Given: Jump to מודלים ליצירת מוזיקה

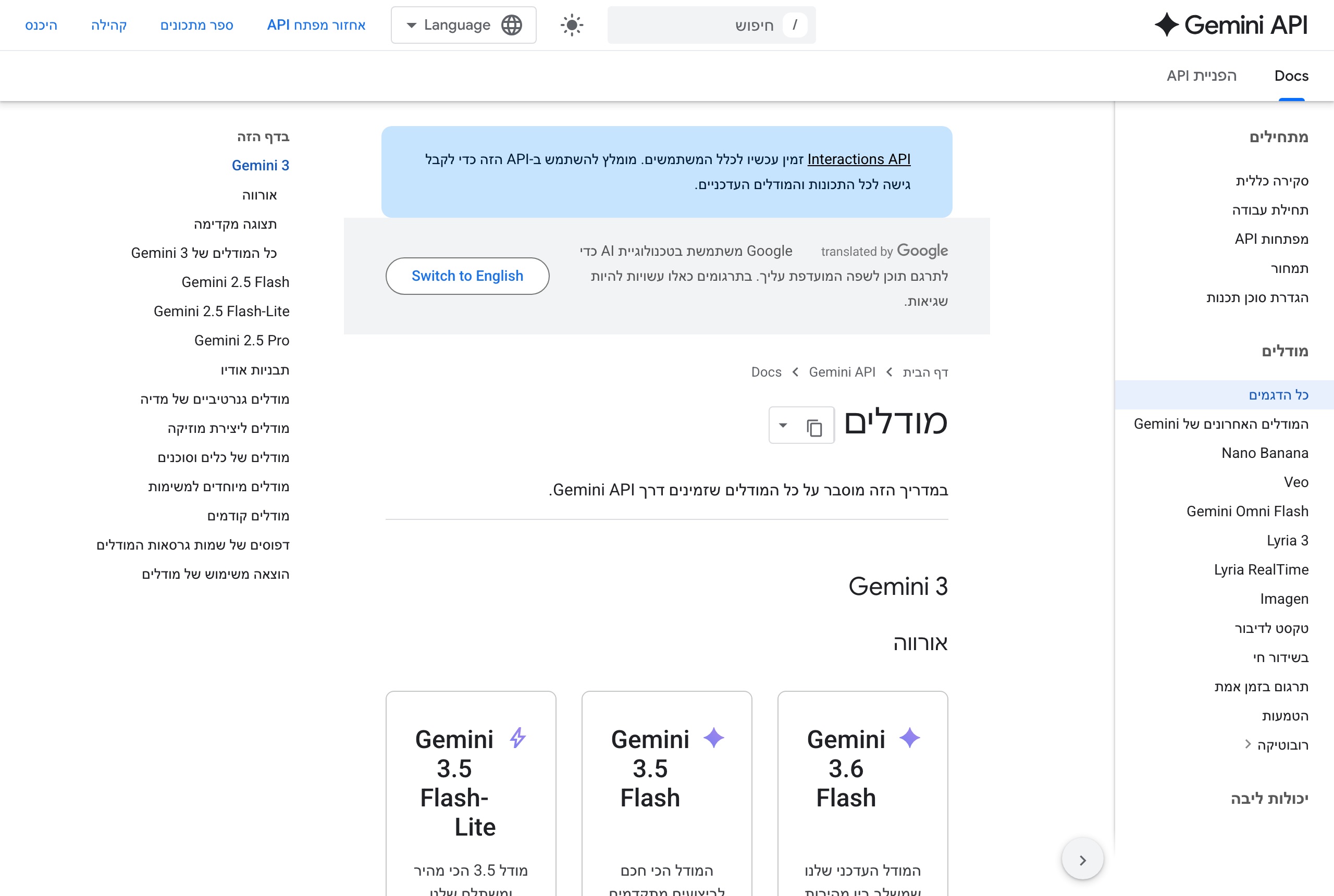Looking at the screenshot, I should tap(228, 428).
